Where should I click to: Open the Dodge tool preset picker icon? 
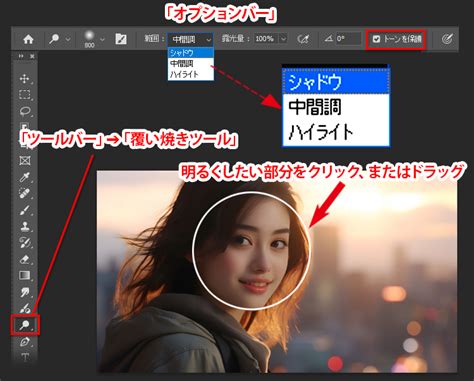click(54, 39)
